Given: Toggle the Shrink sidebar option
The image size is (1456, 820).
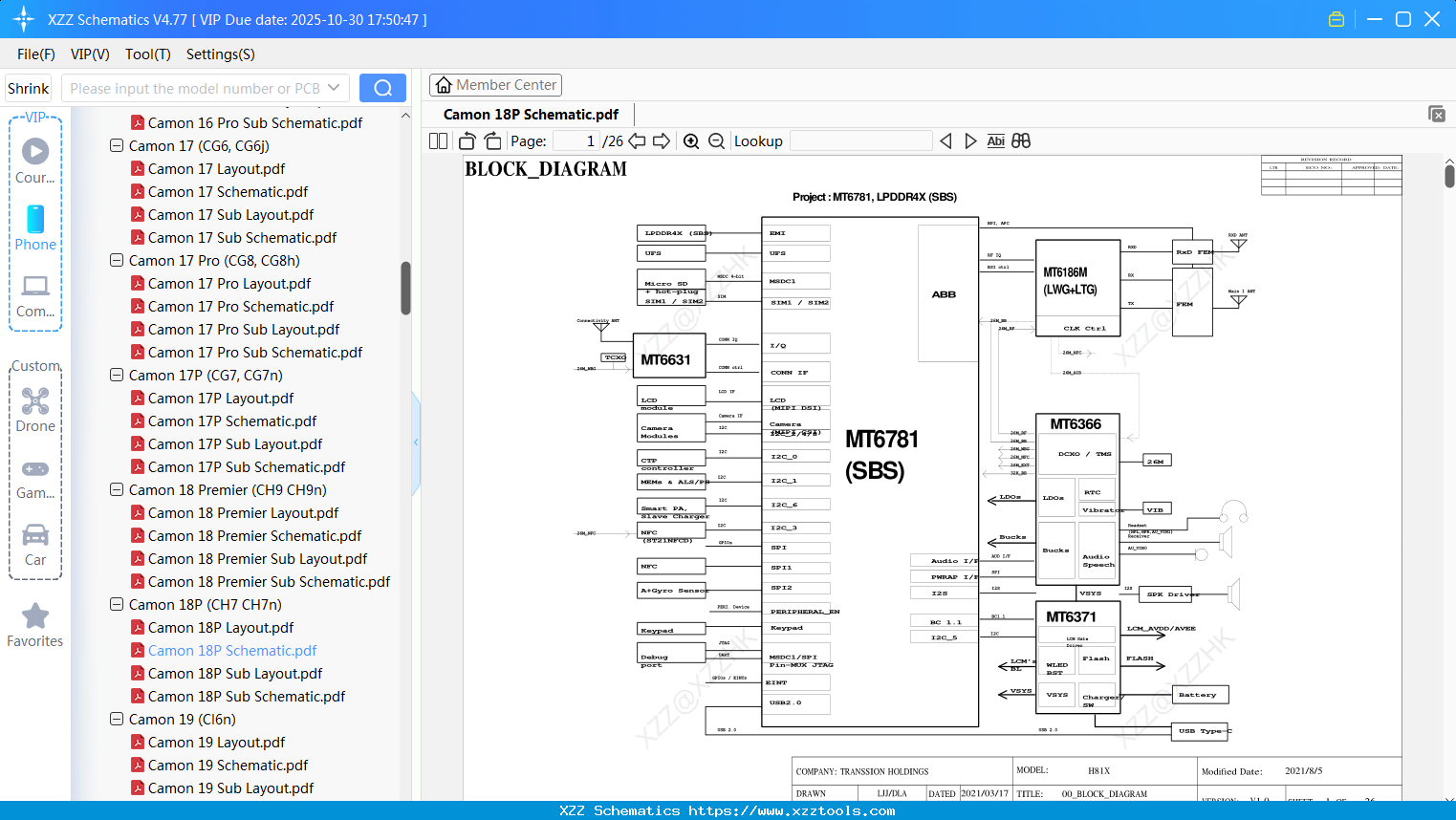Looking at the screenshot, I should click(28, 87).
